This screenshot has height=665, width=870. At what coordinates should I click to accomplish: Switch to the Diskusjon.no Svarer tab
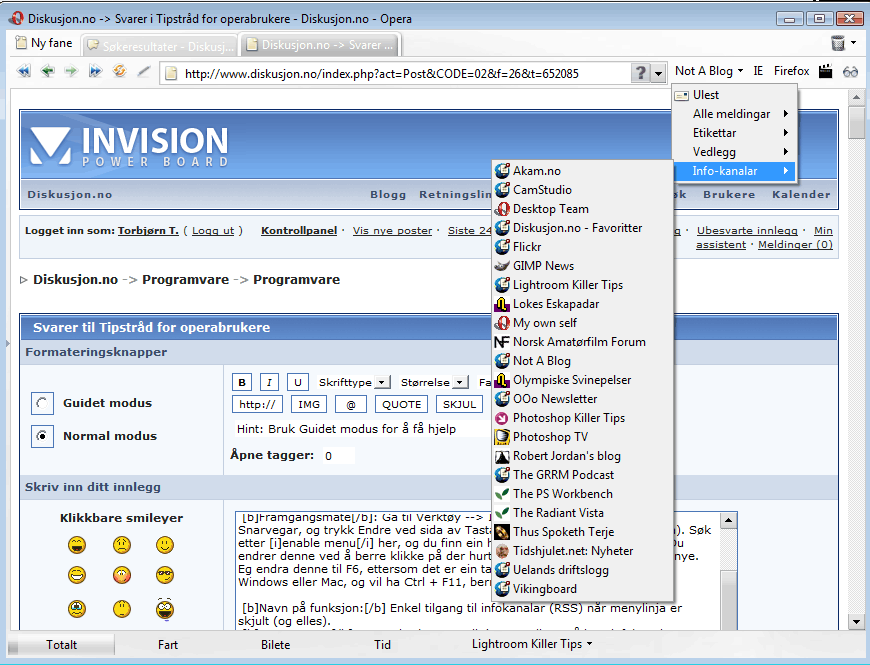[320, 44]
